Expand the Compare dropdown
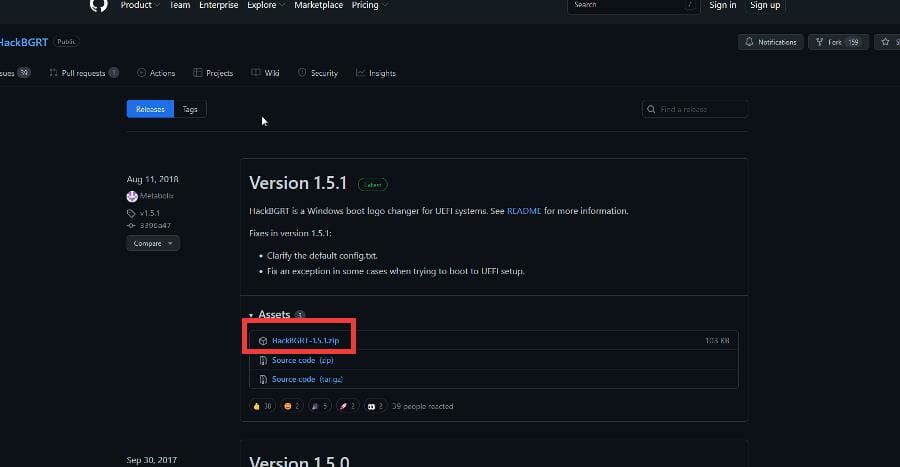 pos(153,243)
